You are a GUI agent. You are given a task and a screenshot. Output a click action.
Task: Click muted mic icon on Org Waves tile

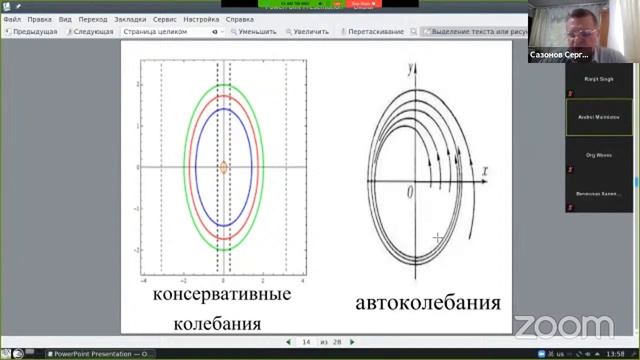(570, 170)
